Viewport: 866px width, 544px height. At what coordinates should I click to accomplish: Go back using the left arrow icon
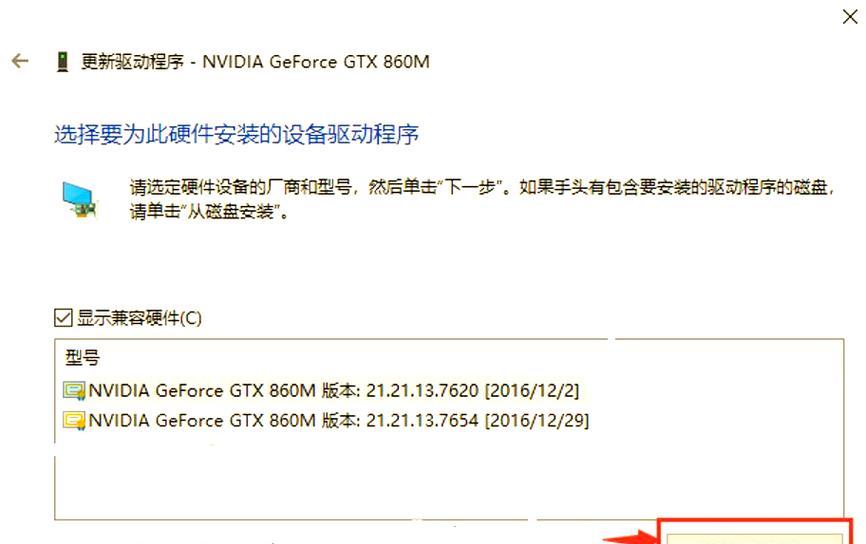[x=20, y=61]
